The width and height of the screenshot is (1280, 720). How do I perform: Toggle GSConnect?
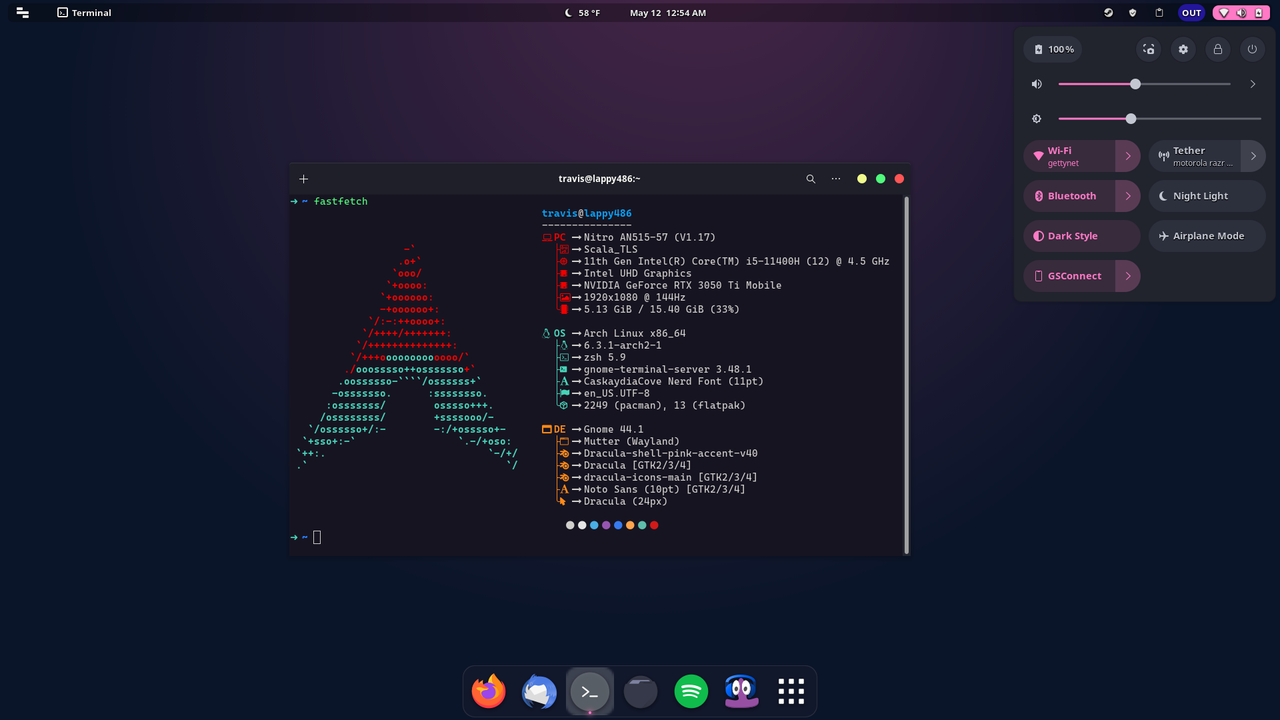tap(1069, 276)
